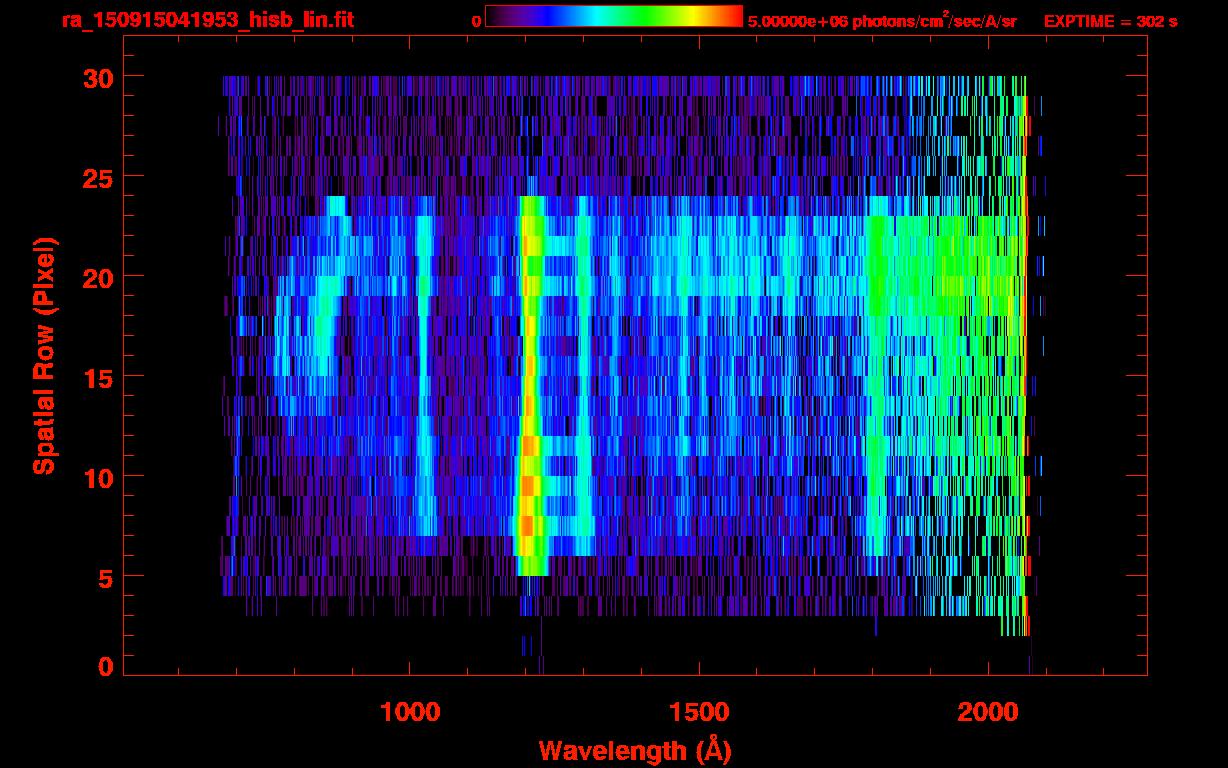Click the 25 spatial row tick label

pos(99,177)
